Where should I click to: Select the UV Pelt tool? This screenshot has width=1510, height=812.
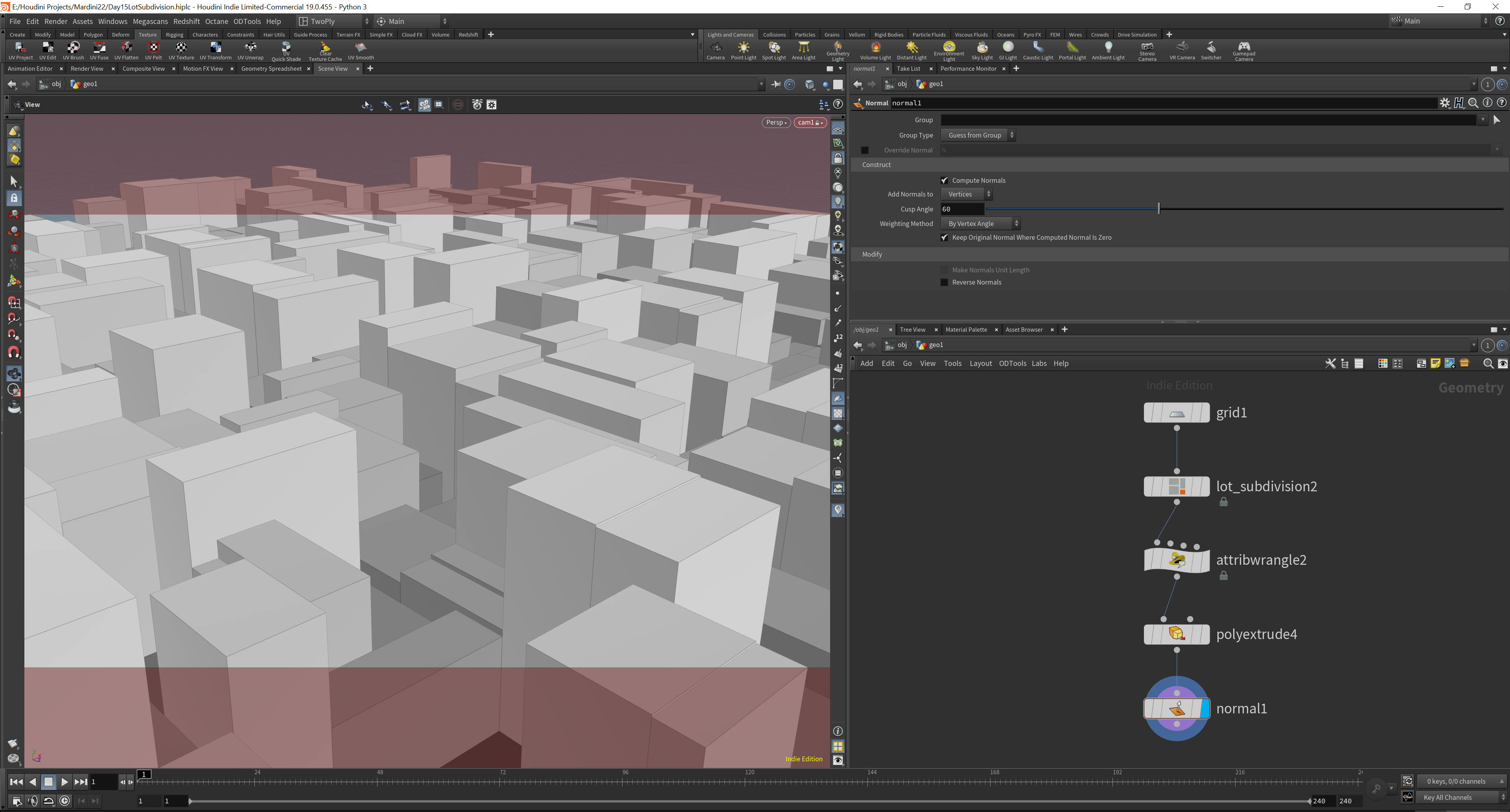click(154, 51)
